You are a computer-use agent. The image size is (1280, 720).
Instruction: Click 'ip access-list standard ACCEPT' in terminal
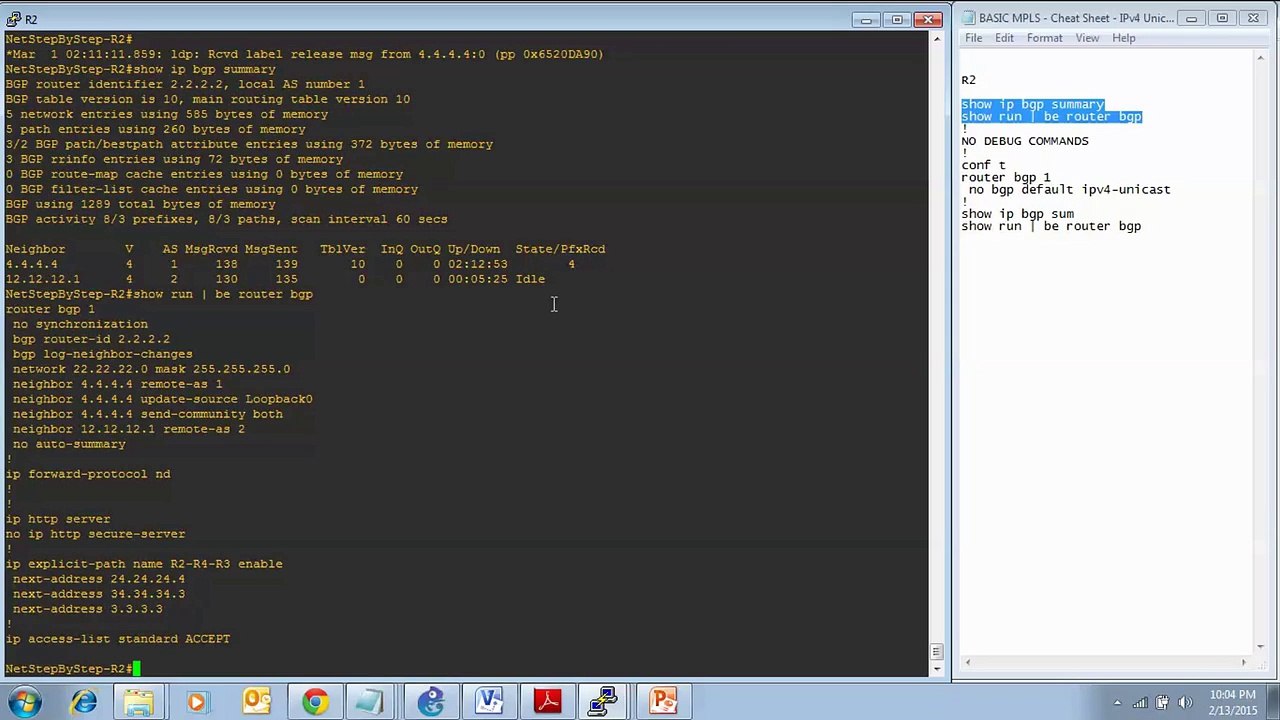pyautogui.click(x=118, y=639)
